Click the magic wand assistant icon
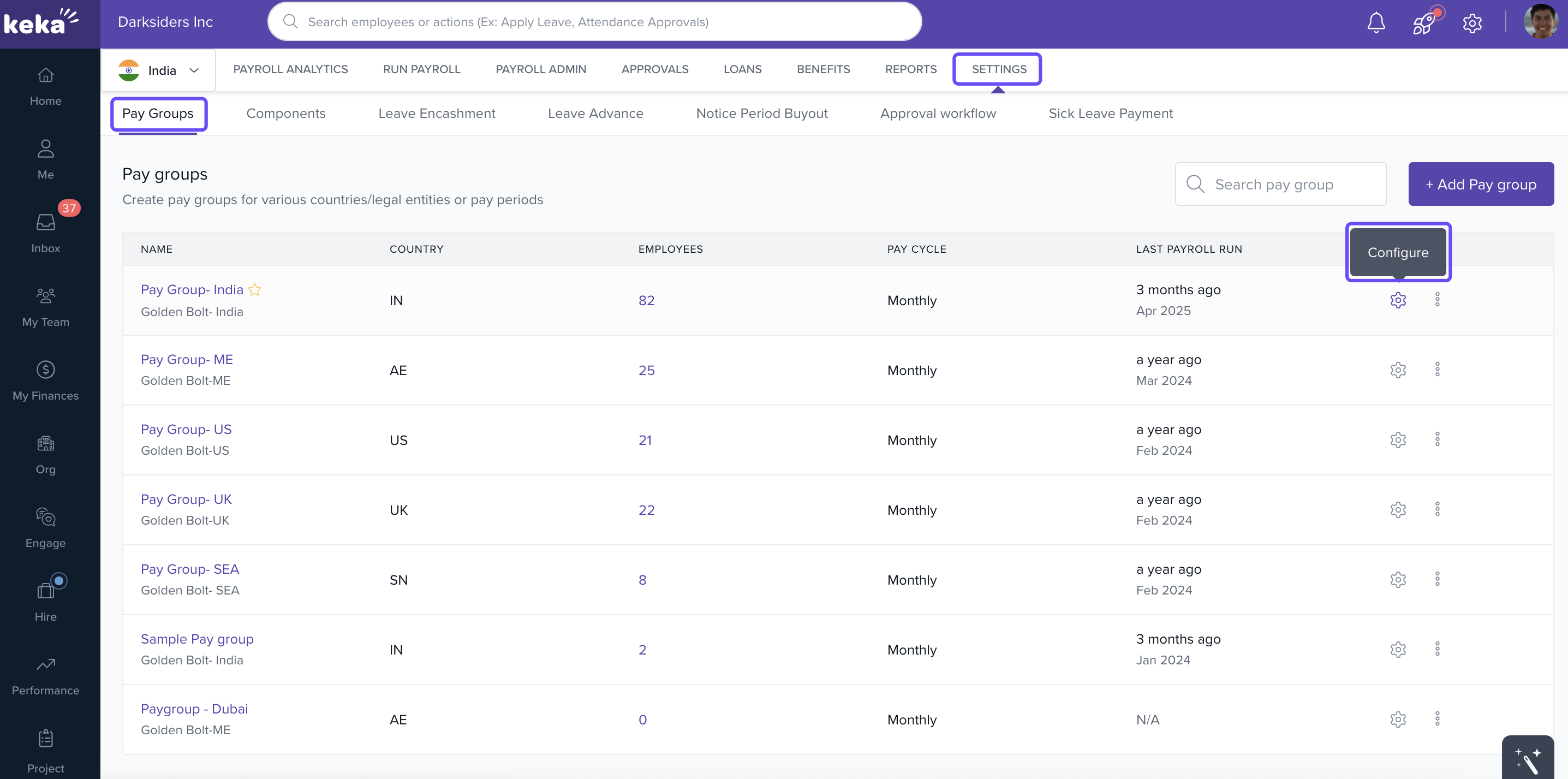The height and width of the screenshot is (779, 1568). [1527, 759]
